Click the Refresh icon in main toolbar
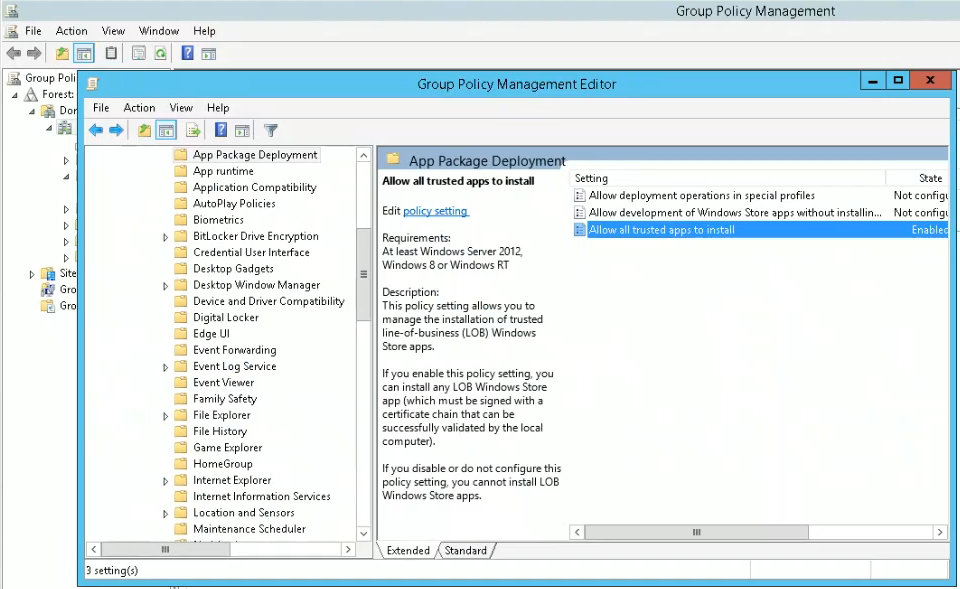Viewport: 960px width, 589px height. pos(160,54)
